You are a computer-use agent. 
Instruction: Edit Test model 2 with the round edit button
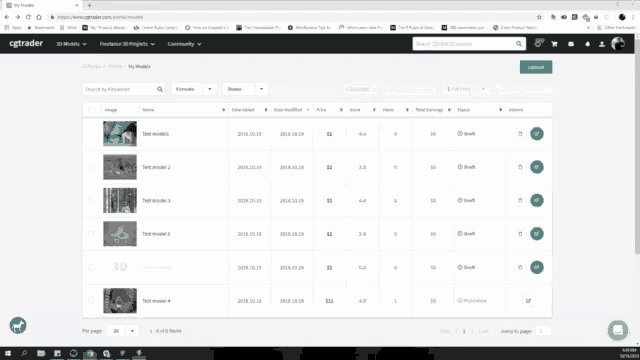(537, 167)
